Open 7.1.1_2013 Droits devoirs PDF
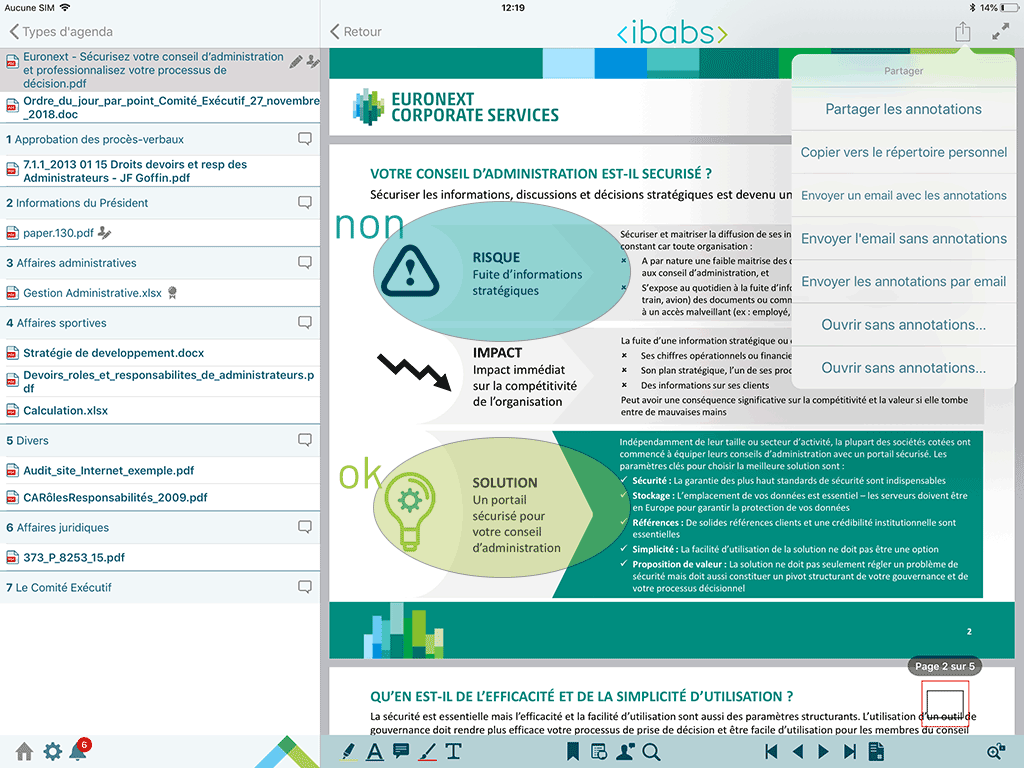 160,170
